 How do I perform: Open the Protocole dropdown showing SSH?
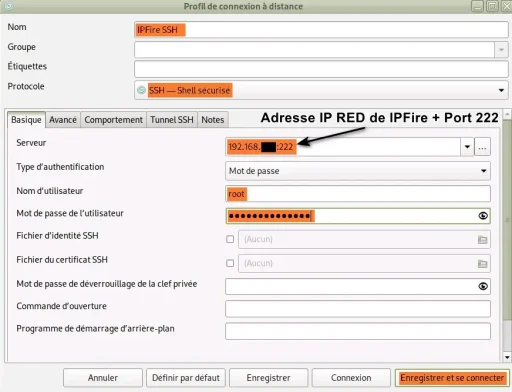321,90
